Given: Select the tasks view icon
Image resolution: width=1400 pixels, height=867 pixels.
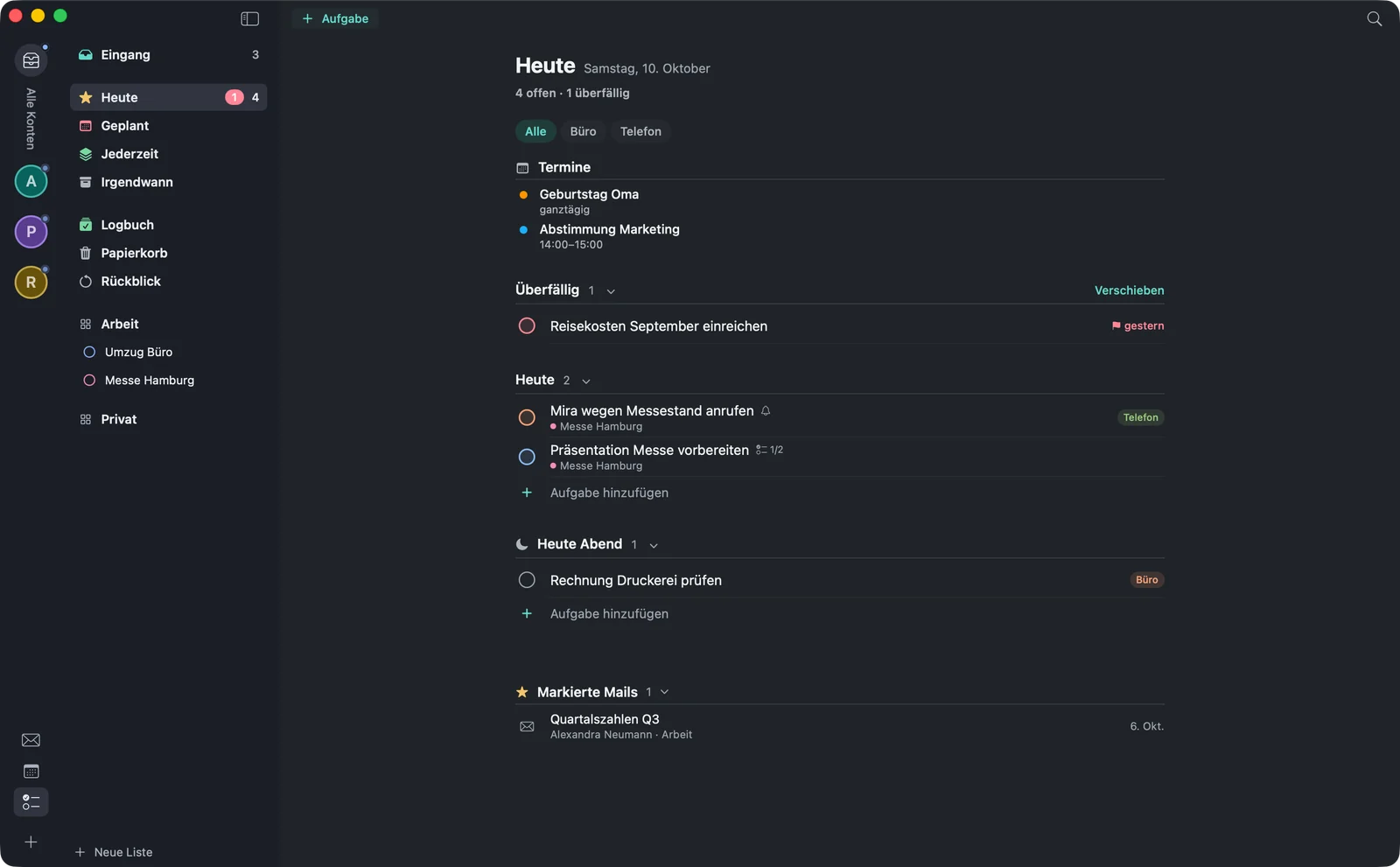Looking at the screenshot, I should coord(31,801).
